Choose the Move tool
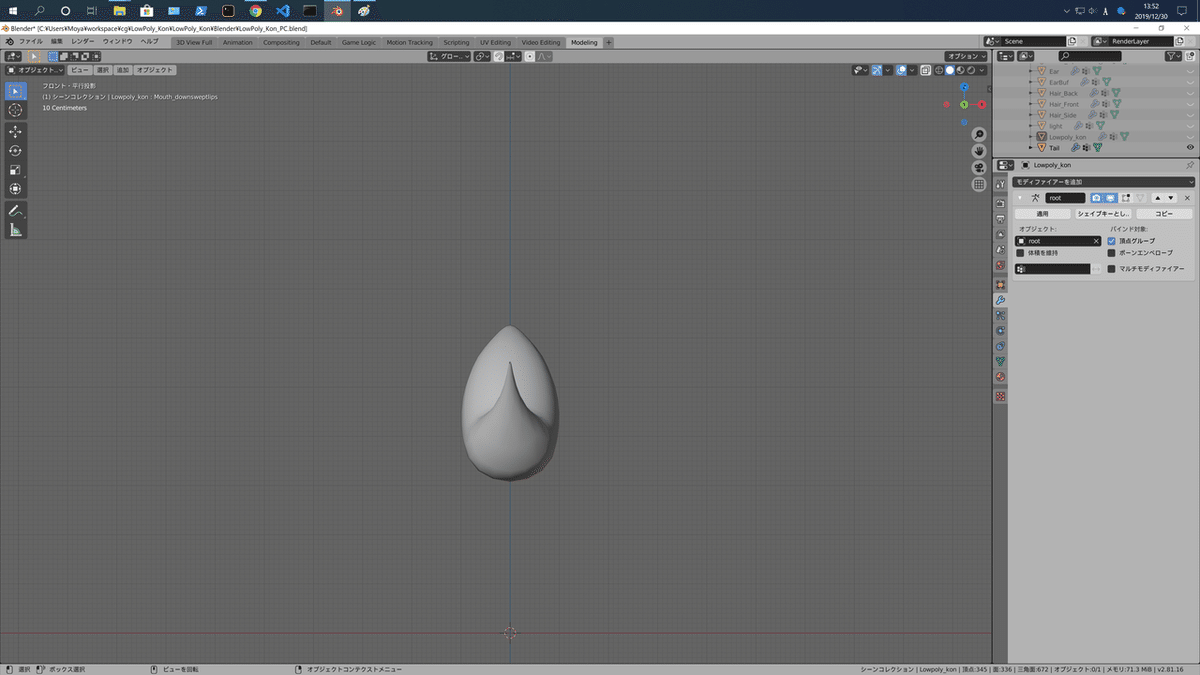Image resolution: width=1200 pixels, height=675 pixels. coord(15,131)
